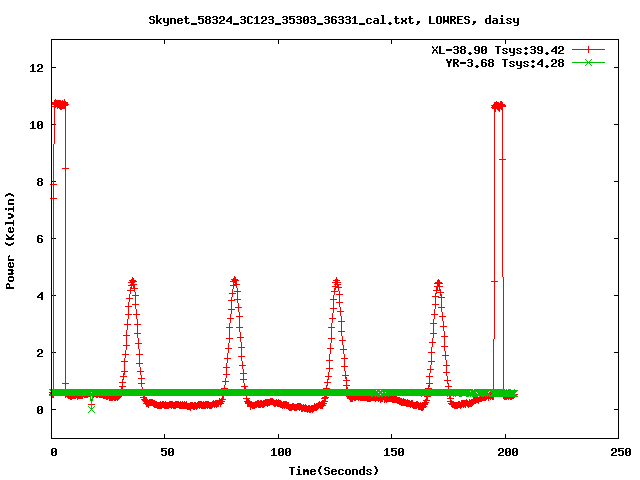Click the y-axis tick label 12
The height and width of the screenshot is (480, 640).
tap(36, 68)
